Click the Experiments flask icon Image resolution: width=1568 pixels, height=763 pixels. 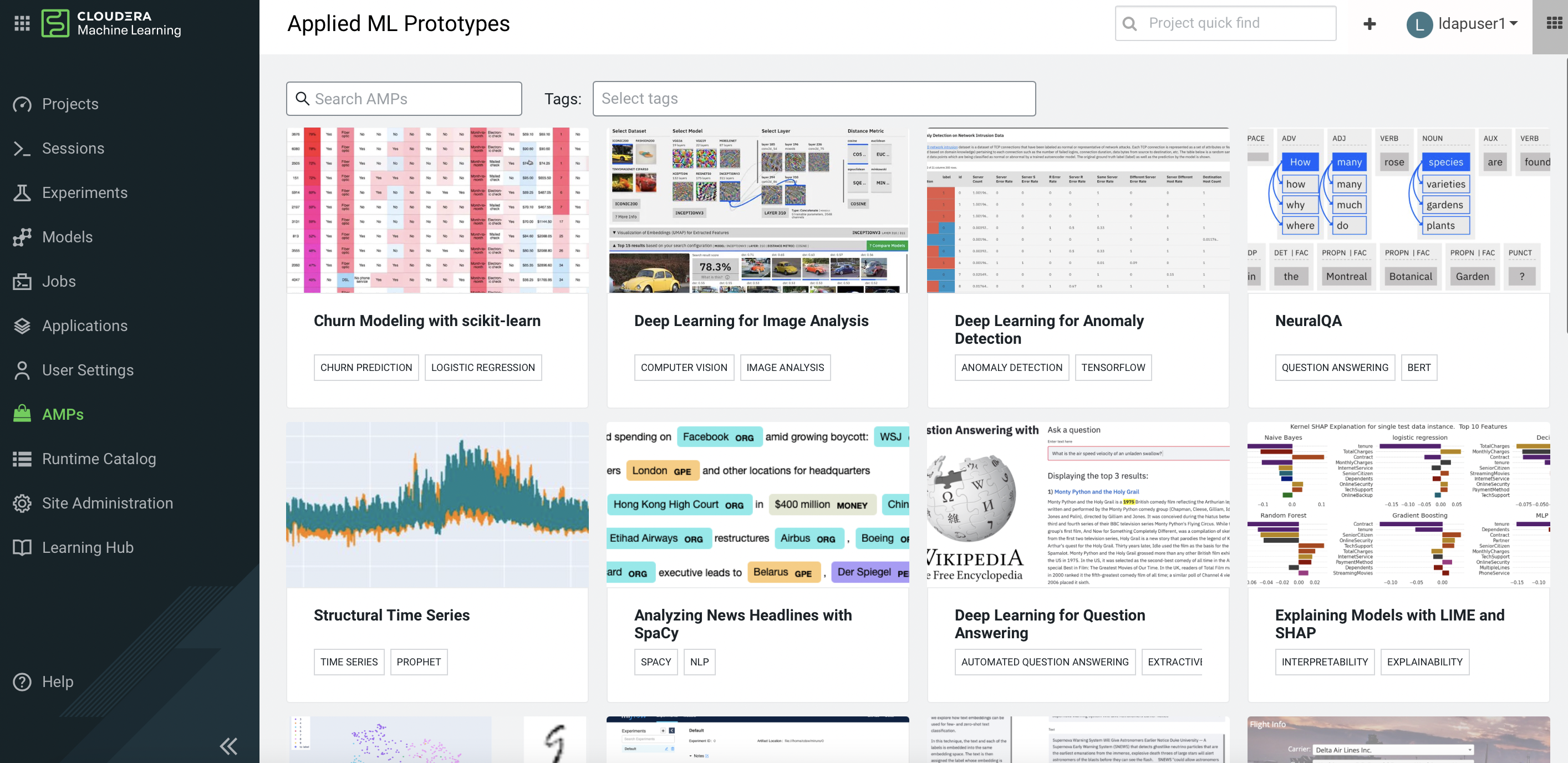coord(22,192)
